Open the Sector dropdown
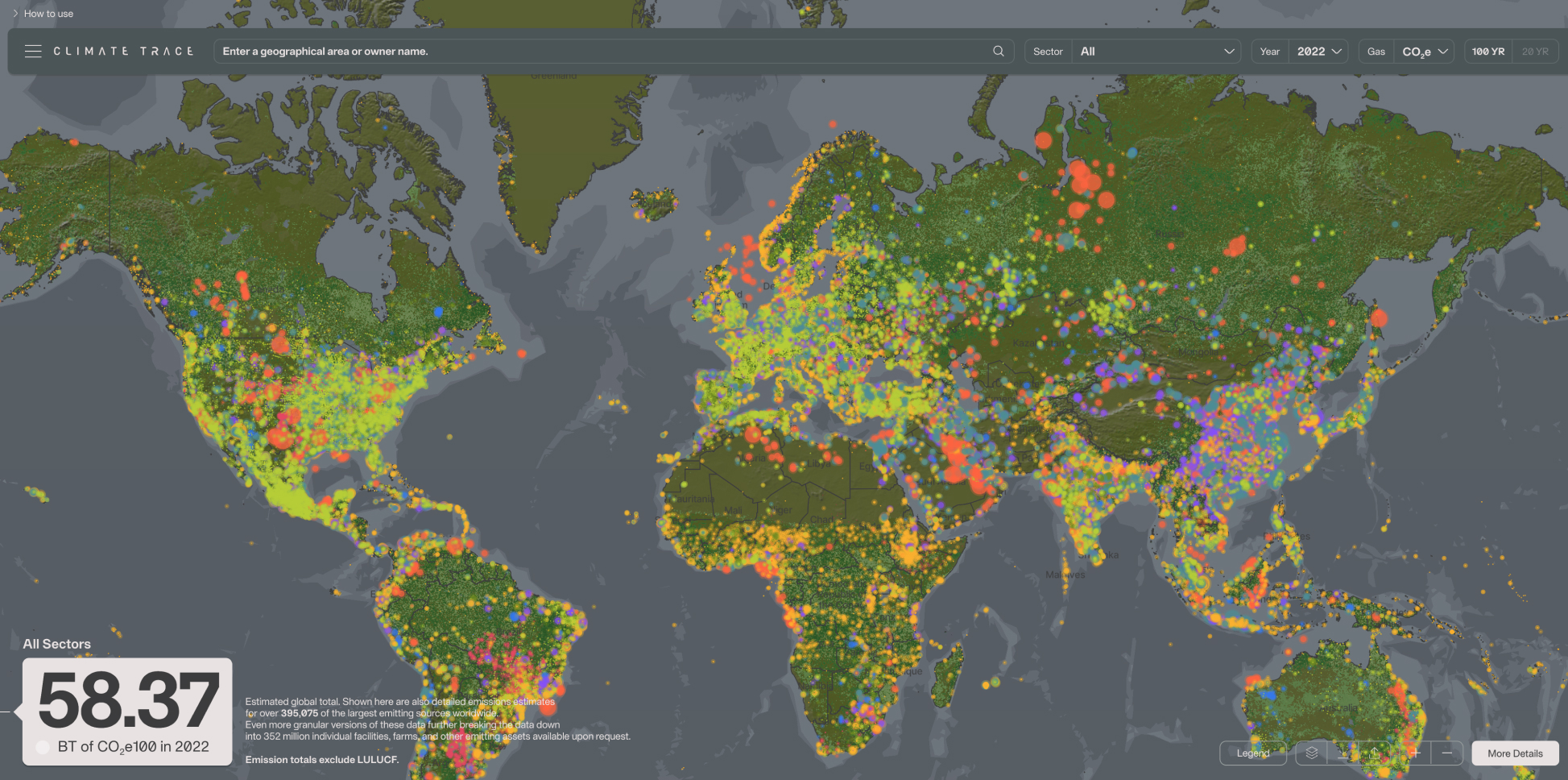The height and width of the screenshot is (780, 1568). [x=1156, y=51]
